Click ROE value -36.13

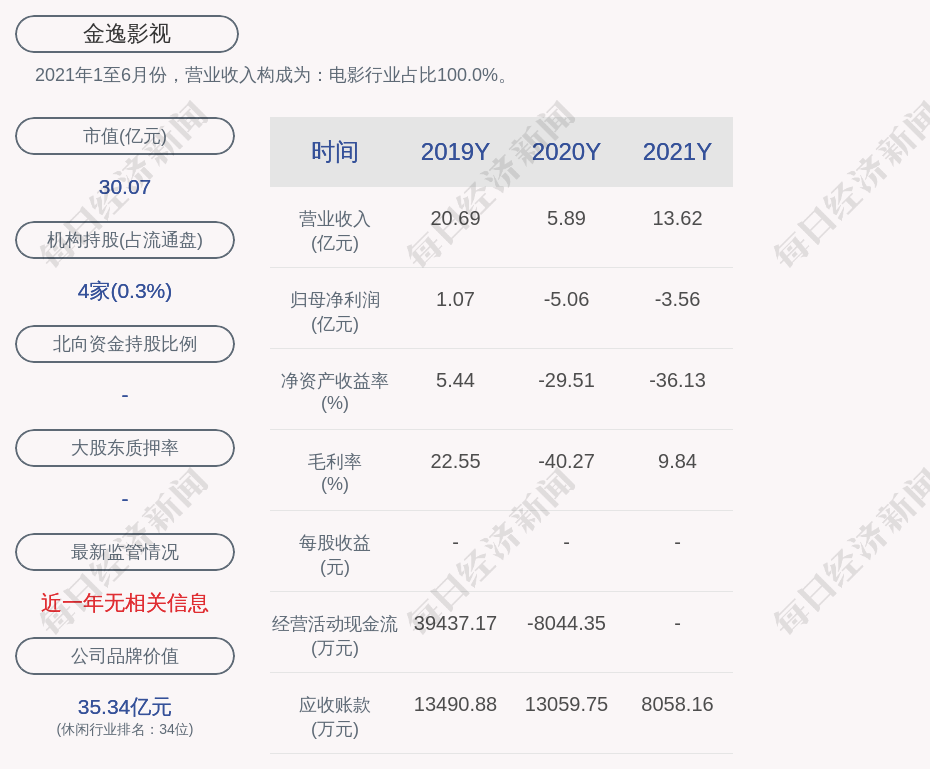click(677, 380)
